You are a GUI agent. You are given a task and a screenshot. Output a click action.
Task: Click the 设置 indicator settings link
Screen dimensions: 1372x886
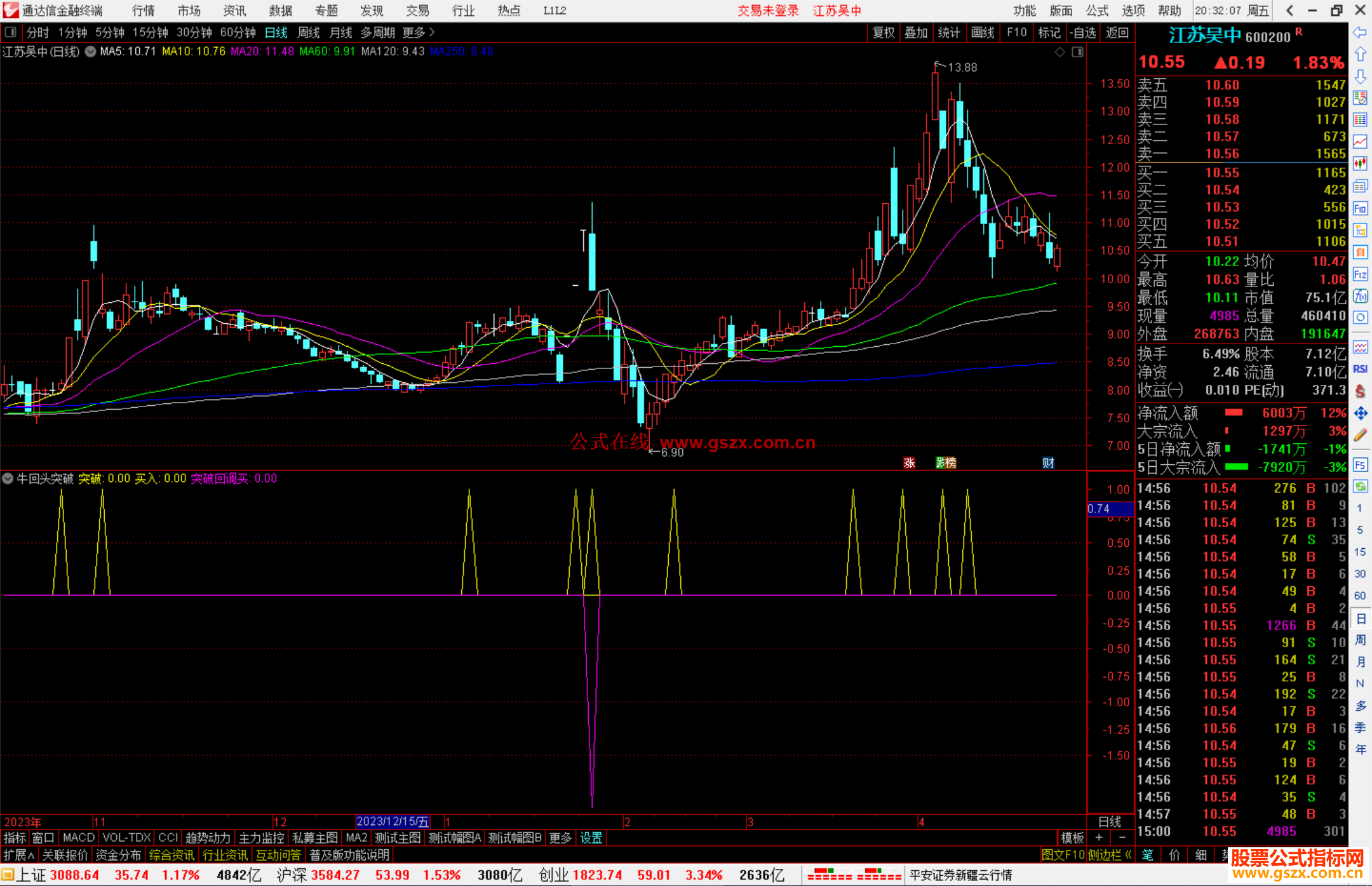pyautogui.click(x=591, y=838)
